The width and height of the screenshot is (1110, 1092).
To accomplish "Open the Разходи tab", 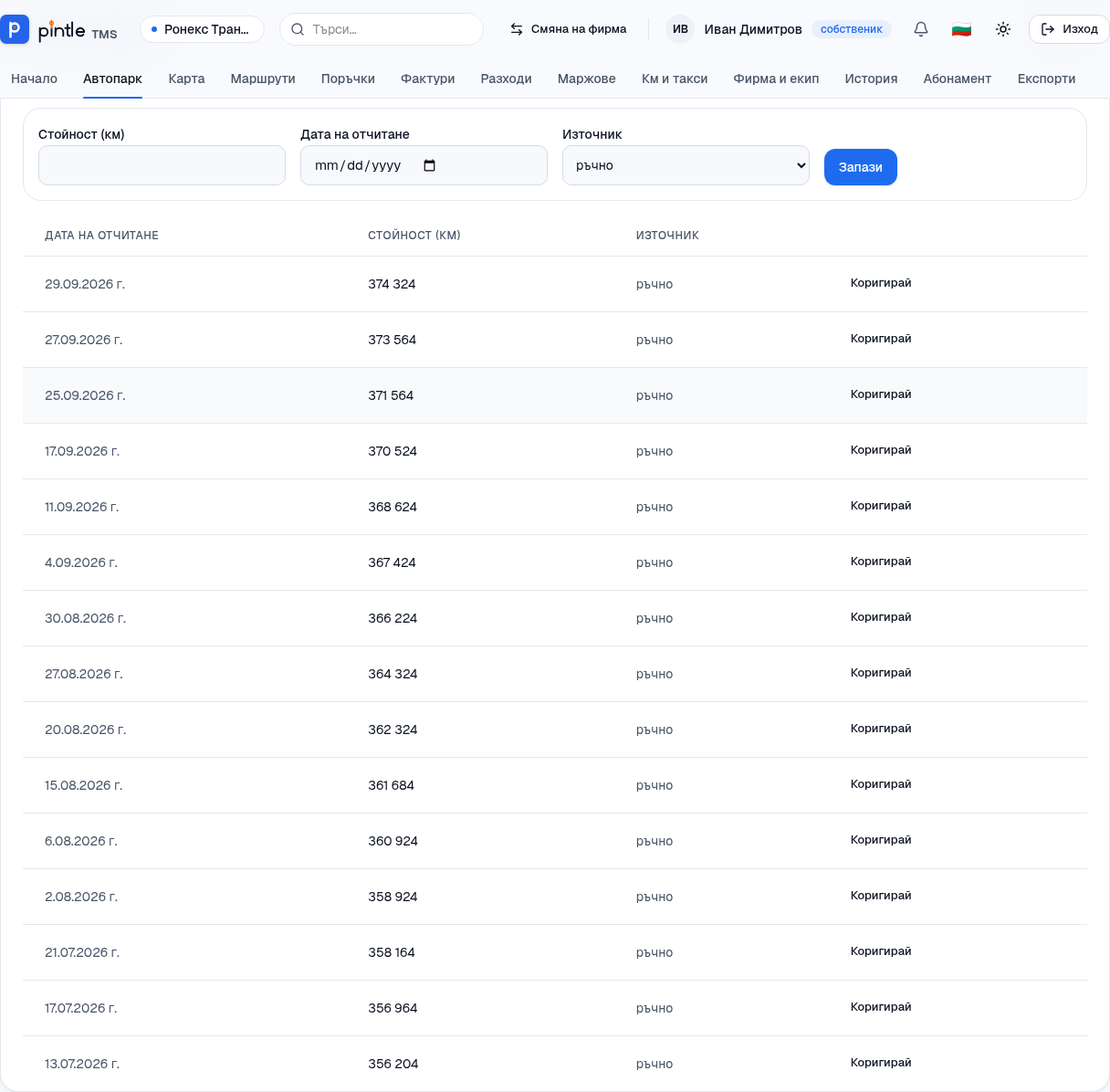I will pyautogui.click(x=507, y=79).
